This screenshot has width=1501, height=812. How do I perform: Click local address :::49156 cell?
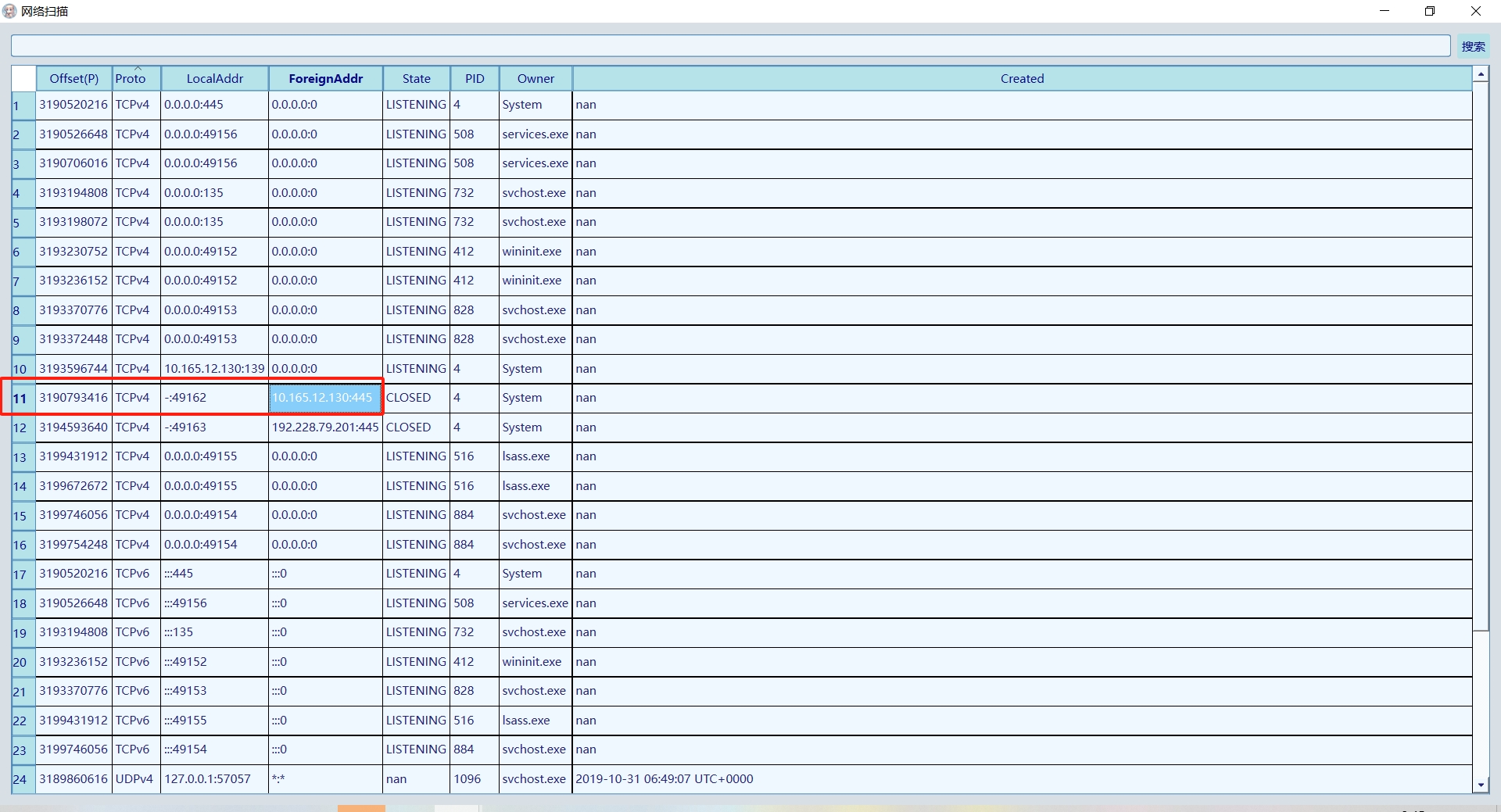point(214,603)
